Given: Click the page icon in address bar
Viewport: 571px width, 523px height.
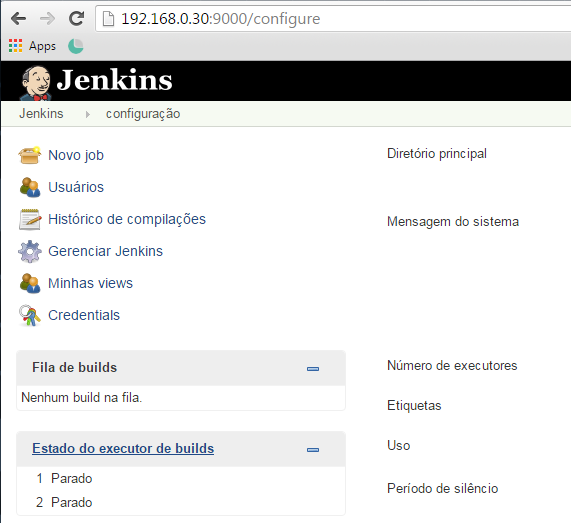Looking at the screenshot, I should (109, 19).
